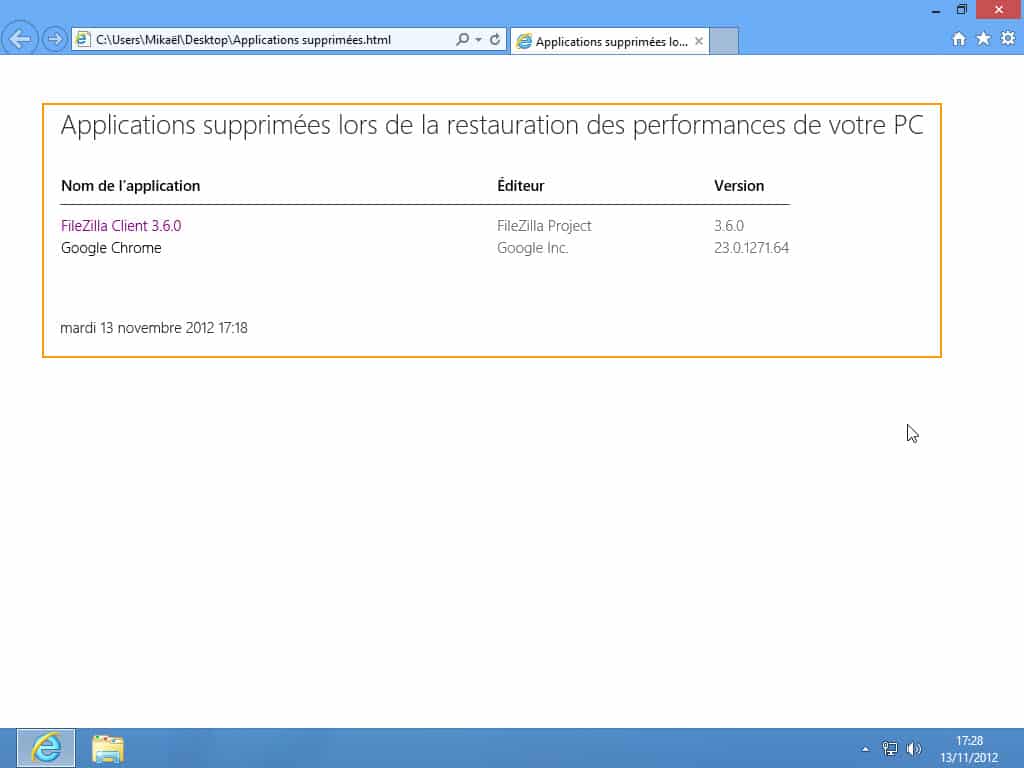Go back with the browser back arrow

click(20, 39)
